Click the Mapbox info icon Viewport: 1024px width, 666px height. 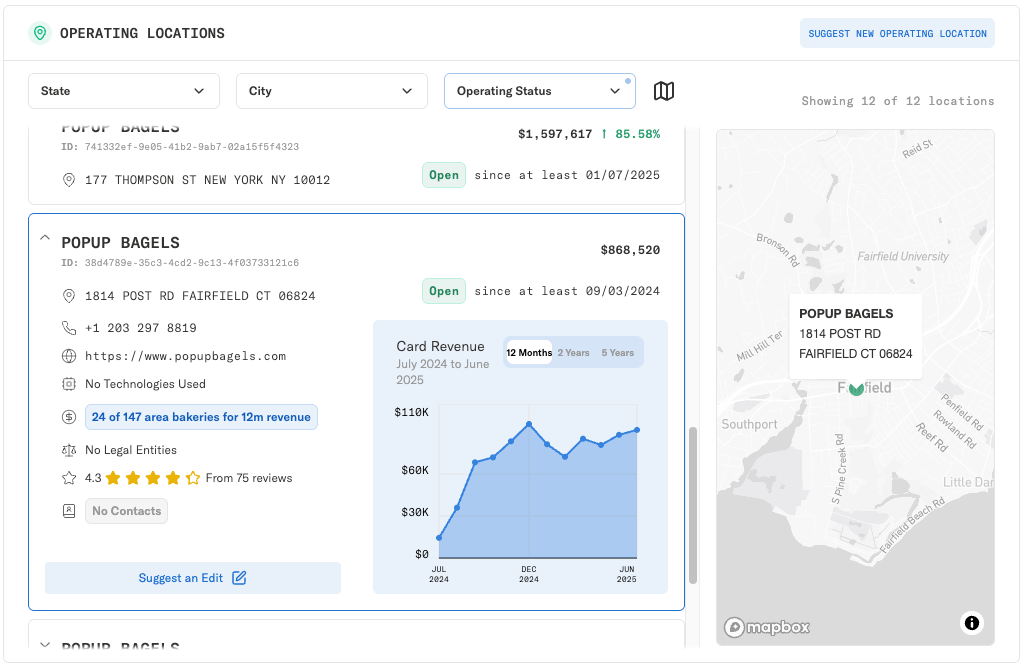(971, 623)
